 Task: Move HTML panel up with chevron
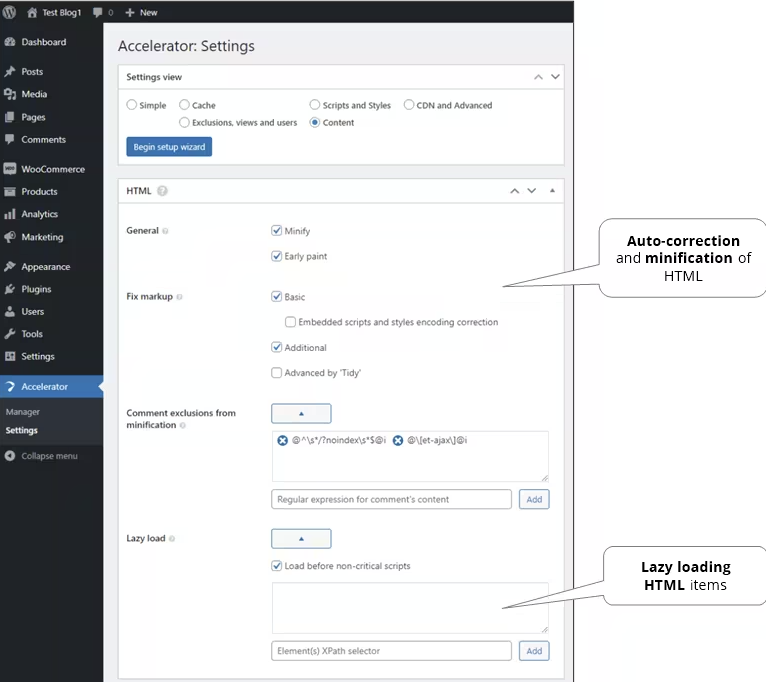515,191
